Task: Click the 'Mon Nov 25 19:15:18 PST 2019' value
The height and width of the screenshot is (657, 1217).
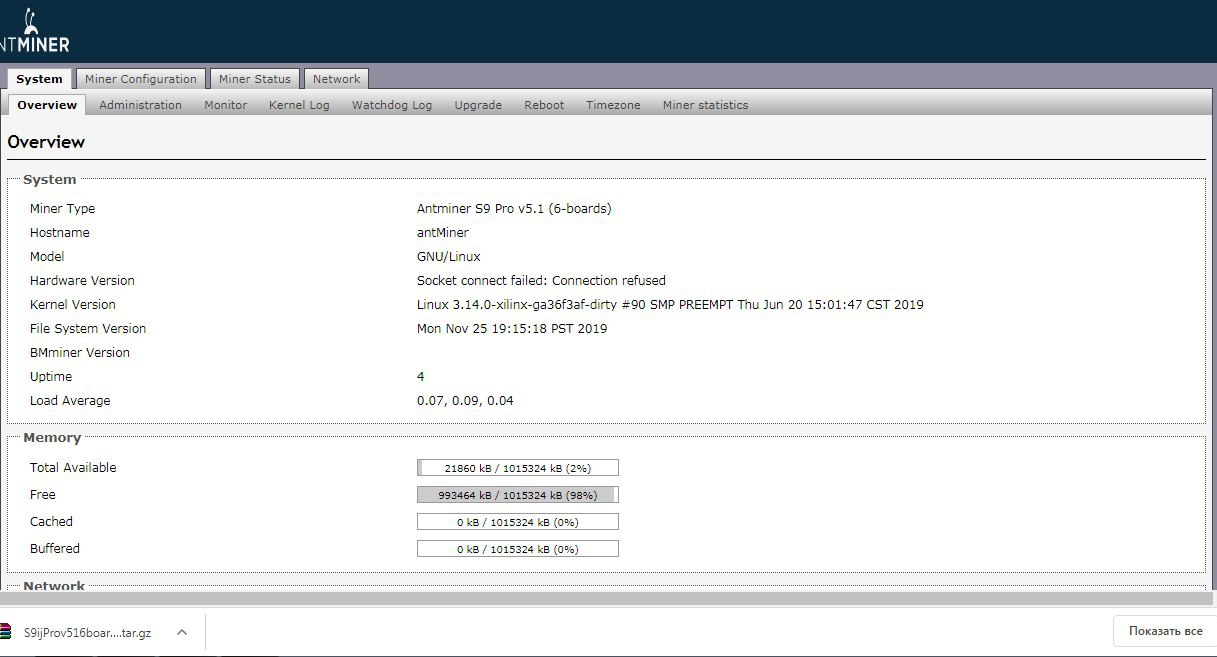Action: tap(512, 329)
